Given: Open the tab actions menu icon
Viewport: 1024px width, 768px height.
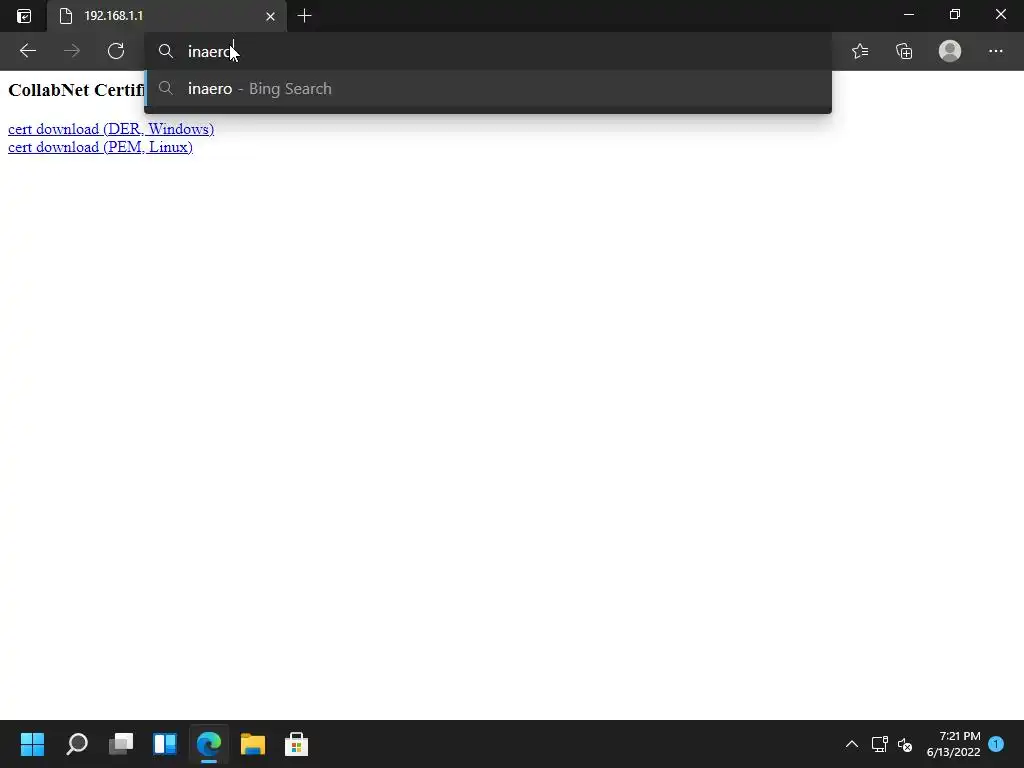Looking at the screenshot, I should tap(24, 16).
